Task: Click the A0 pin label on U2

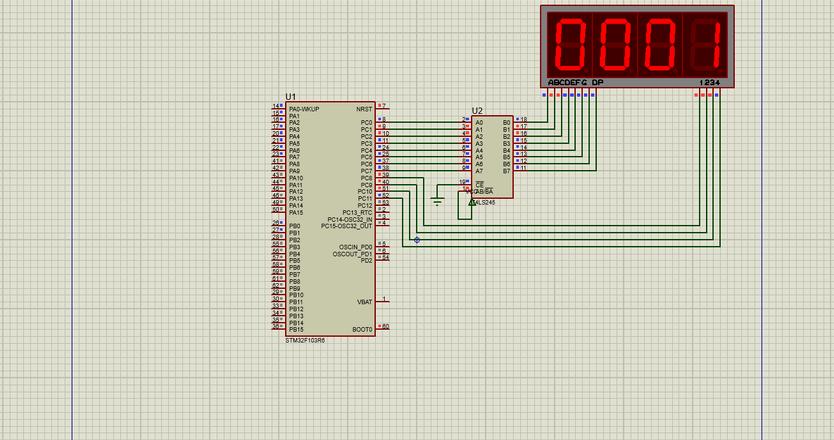Action: 479,123
